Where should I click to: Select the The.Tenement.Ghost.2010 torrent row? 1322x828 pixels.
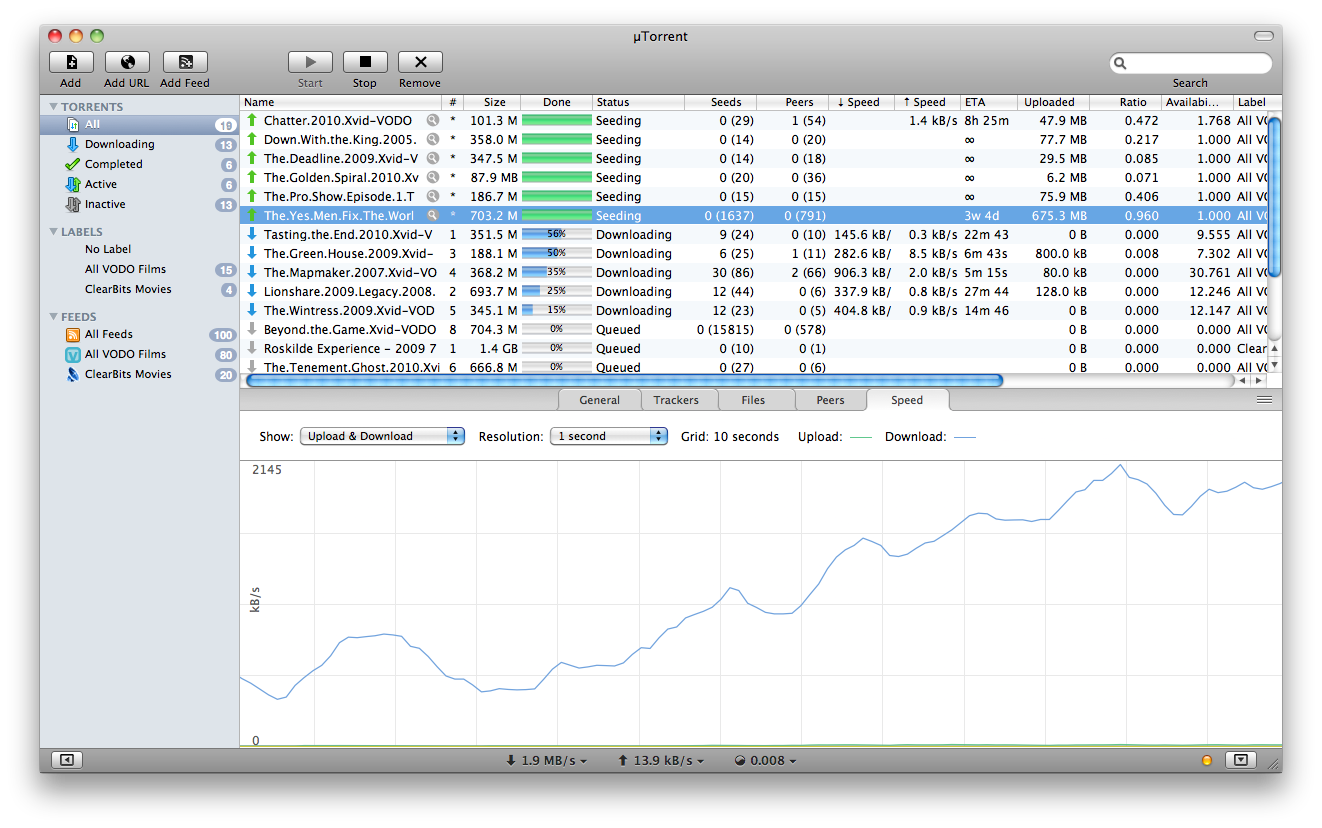click(x=753, y=367)
